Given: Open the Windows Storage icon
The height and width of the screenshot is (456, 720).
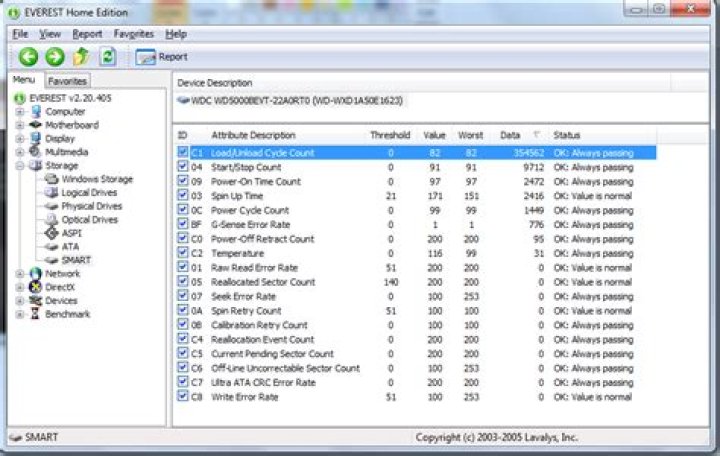Looking at the screenshot, I should 51,179.
